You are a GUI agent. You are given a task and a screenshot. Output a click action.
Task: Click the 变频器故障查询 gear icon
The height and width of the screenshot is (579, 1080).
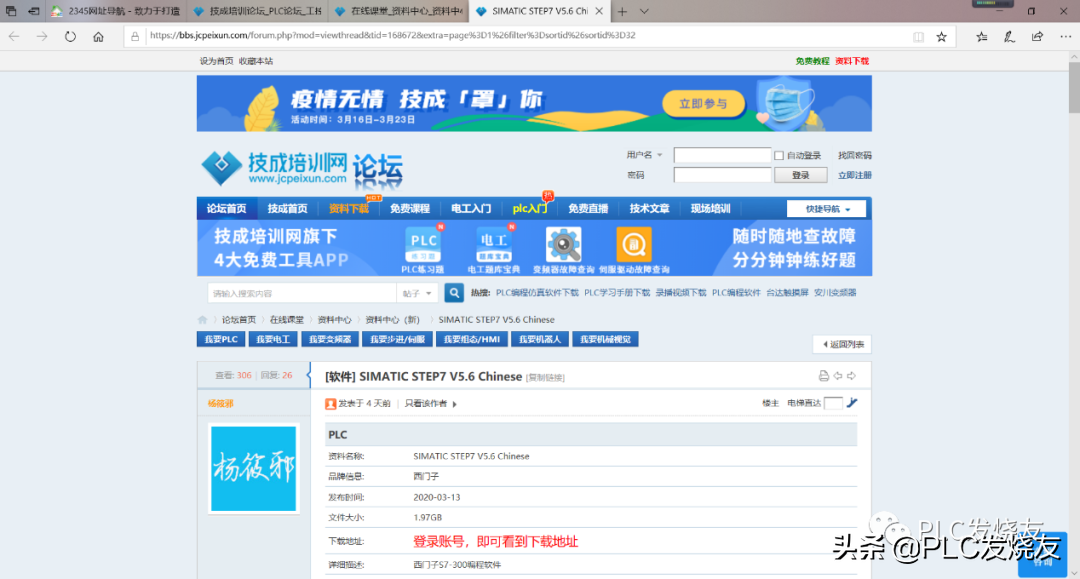point(563,244)
